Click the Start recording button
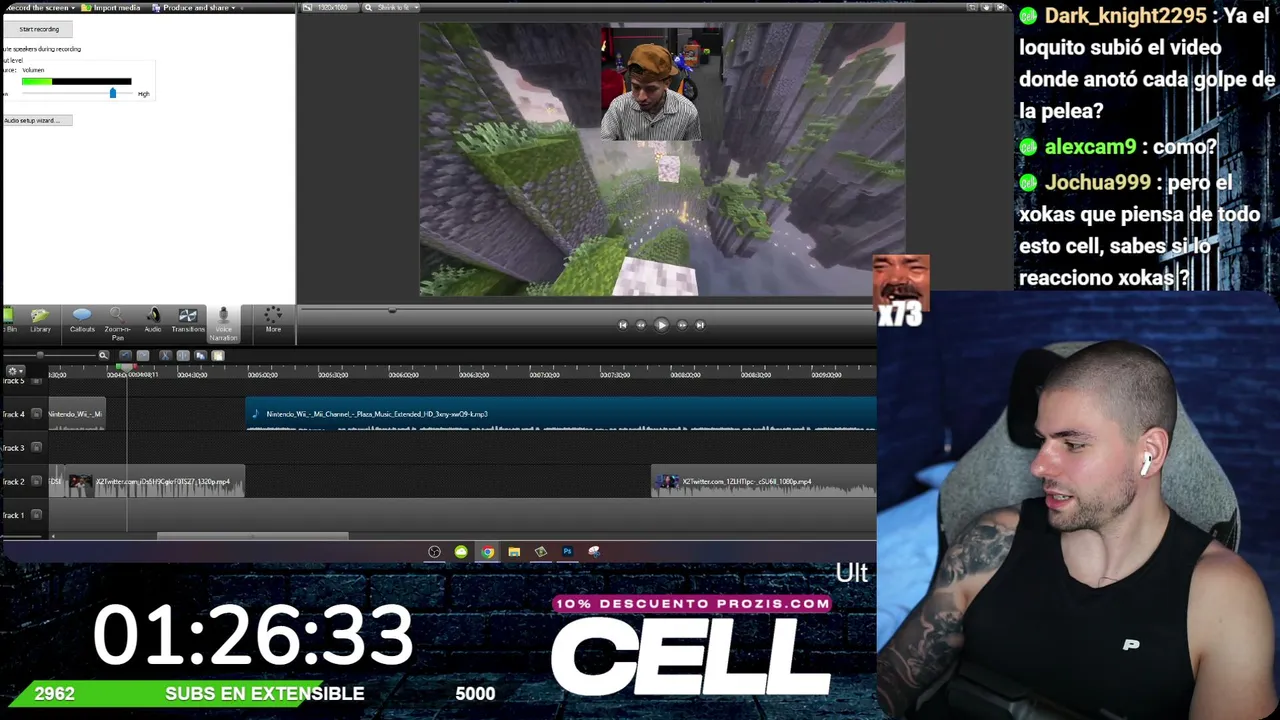This screenshot has height=720, width=1280. (39, 29)
